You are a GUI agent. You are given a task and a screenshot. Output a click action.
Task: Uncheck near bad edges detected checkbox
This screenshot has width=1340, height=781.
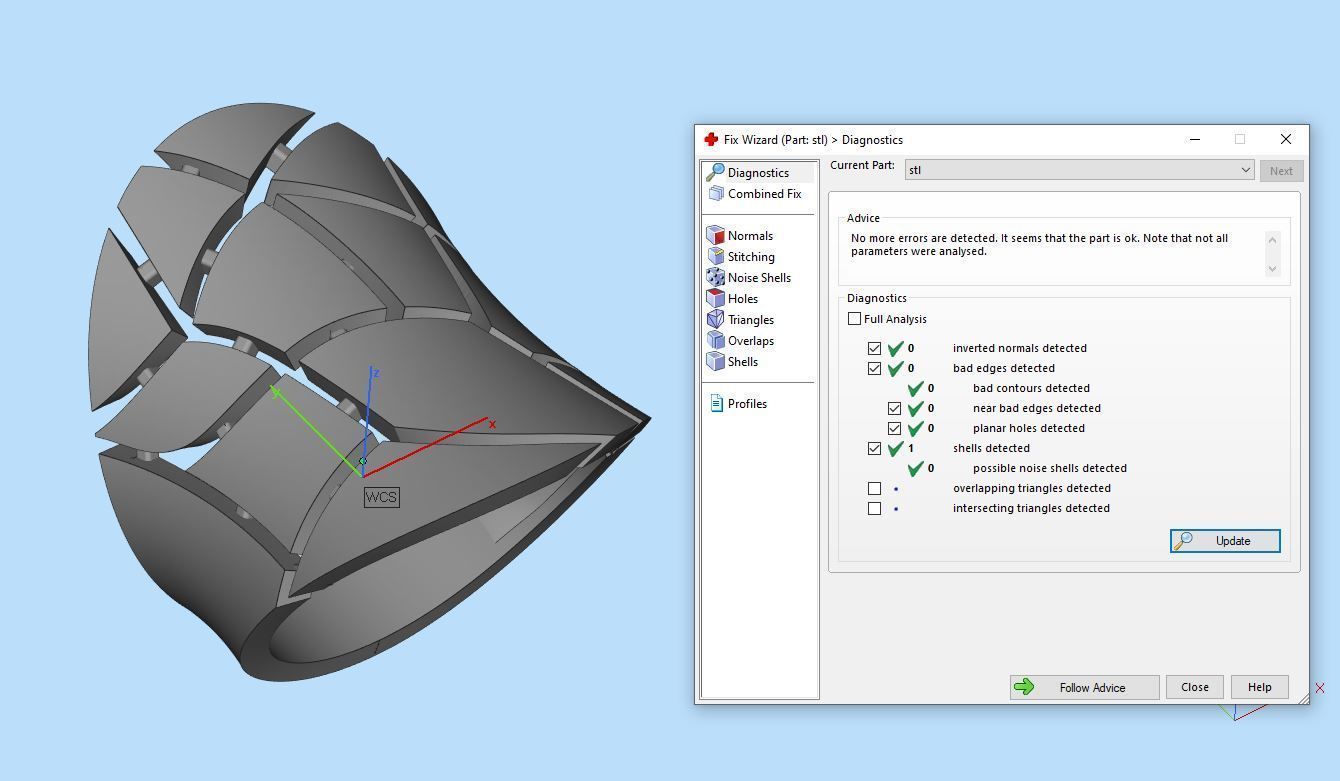(894, 408)
